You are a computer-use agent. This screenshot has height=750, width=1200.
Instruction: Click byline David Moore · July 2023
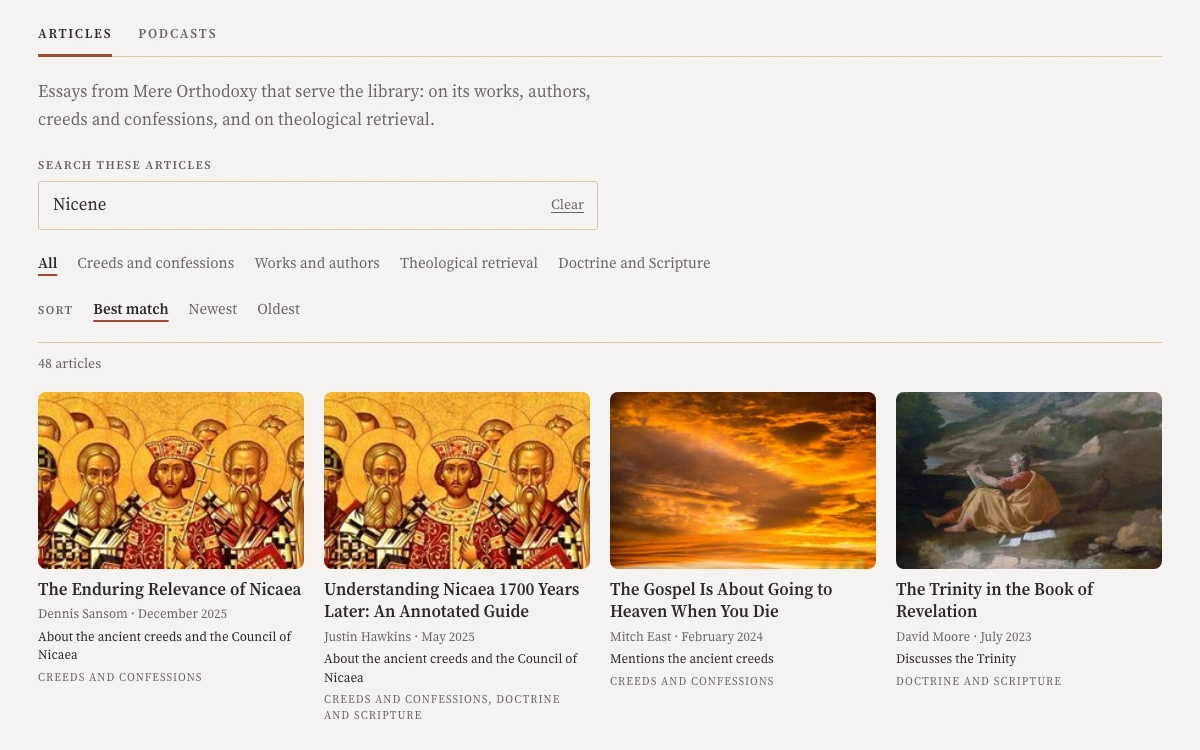(x=963, y=636)
